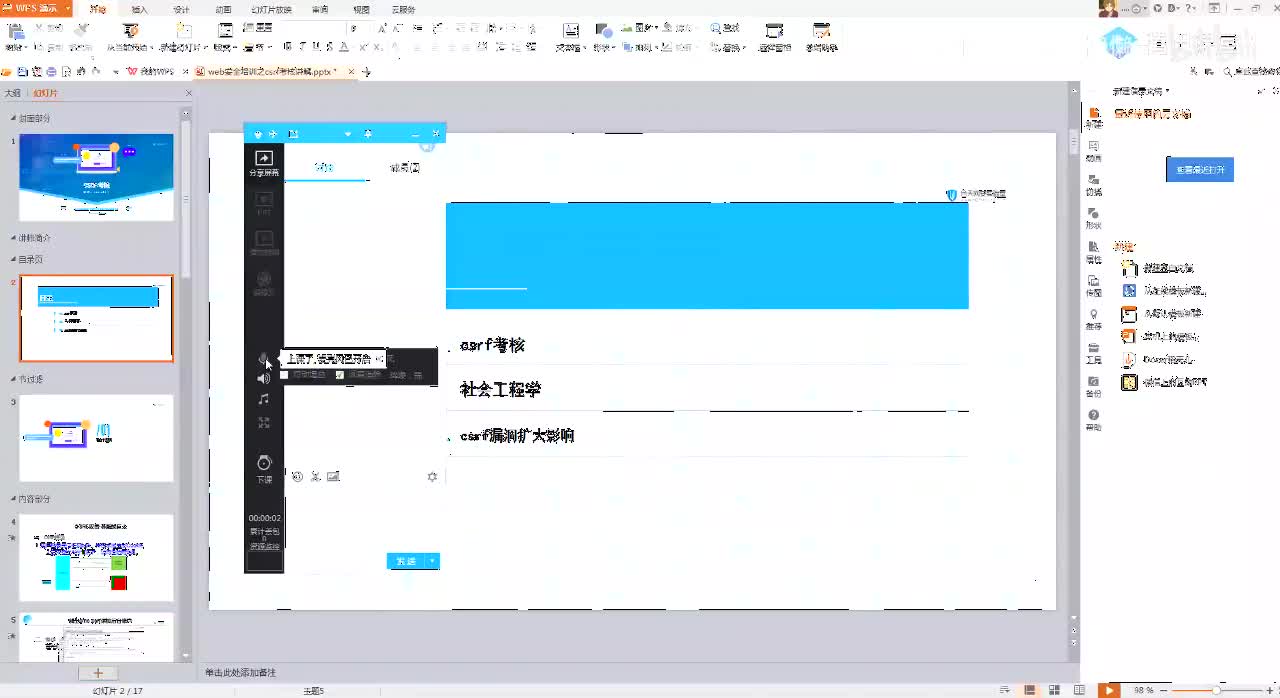Open the 视图 ribbon tab
This screenshot has height=698, width=1280.
[361, 9]
